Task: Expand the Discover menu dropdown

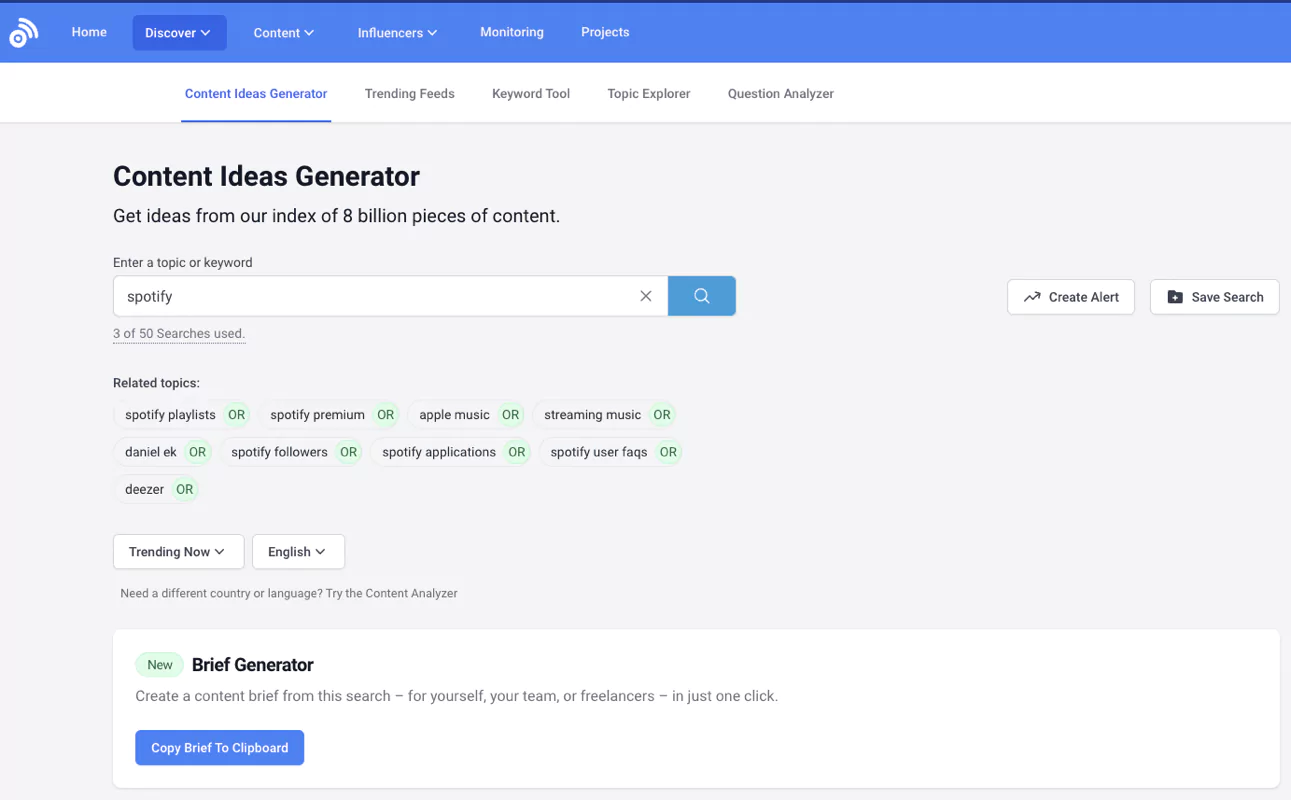Action: [x=179, y=32]
